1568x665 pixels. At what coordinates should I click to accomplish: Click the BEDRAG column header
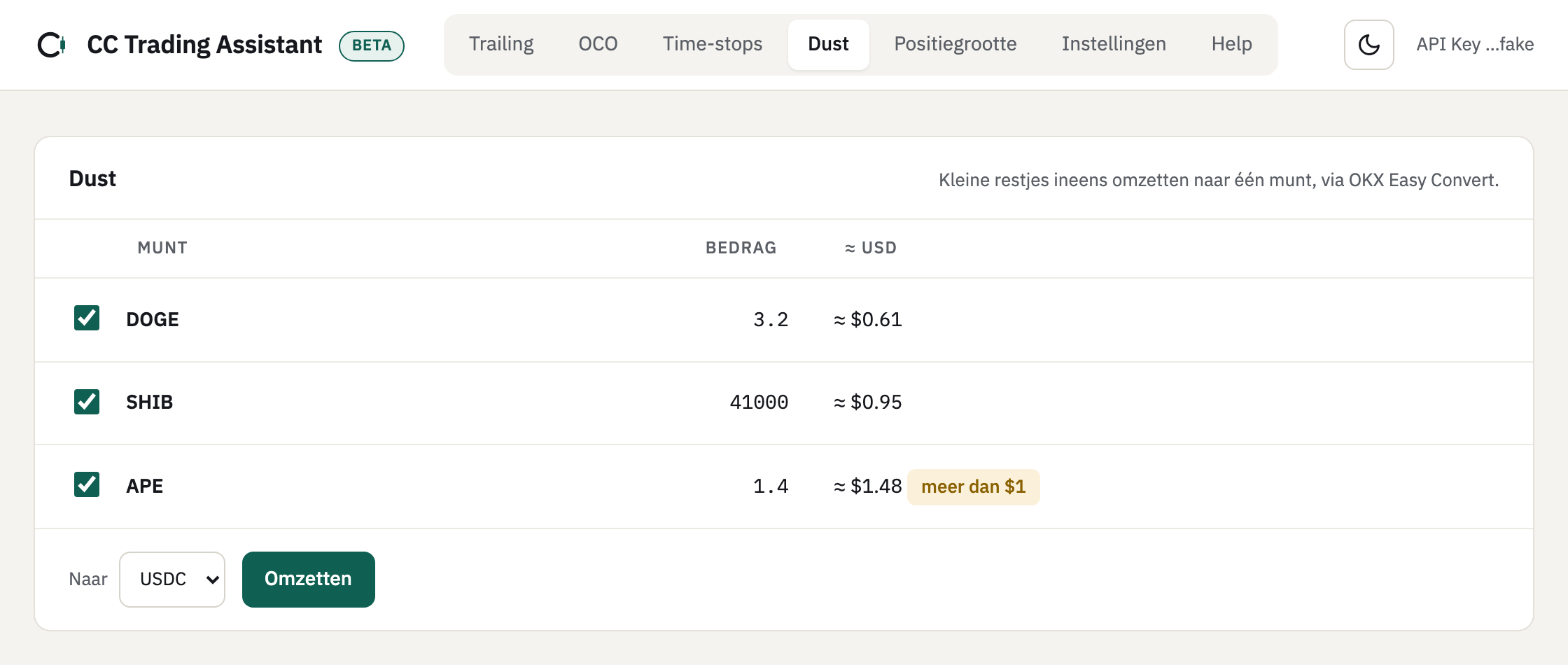point(741,248)
